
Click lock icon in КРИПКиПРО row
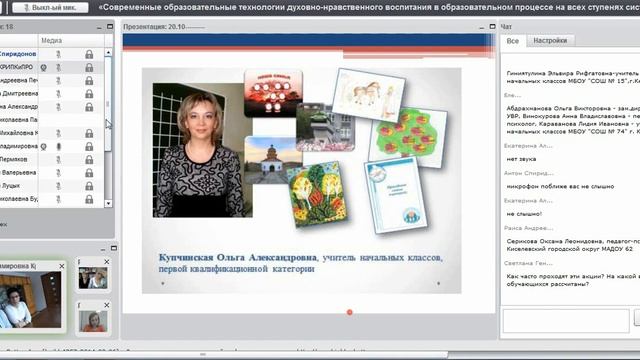(89, 67)
